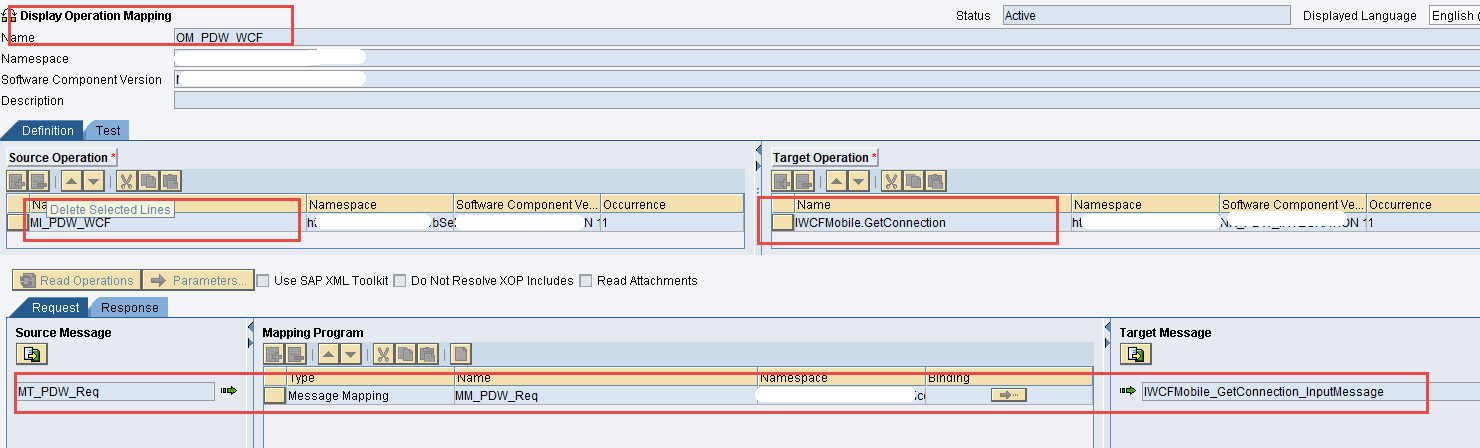Click move-down arrow in Target Operation toolbar
1480x448 pixels.
point(859,181)
